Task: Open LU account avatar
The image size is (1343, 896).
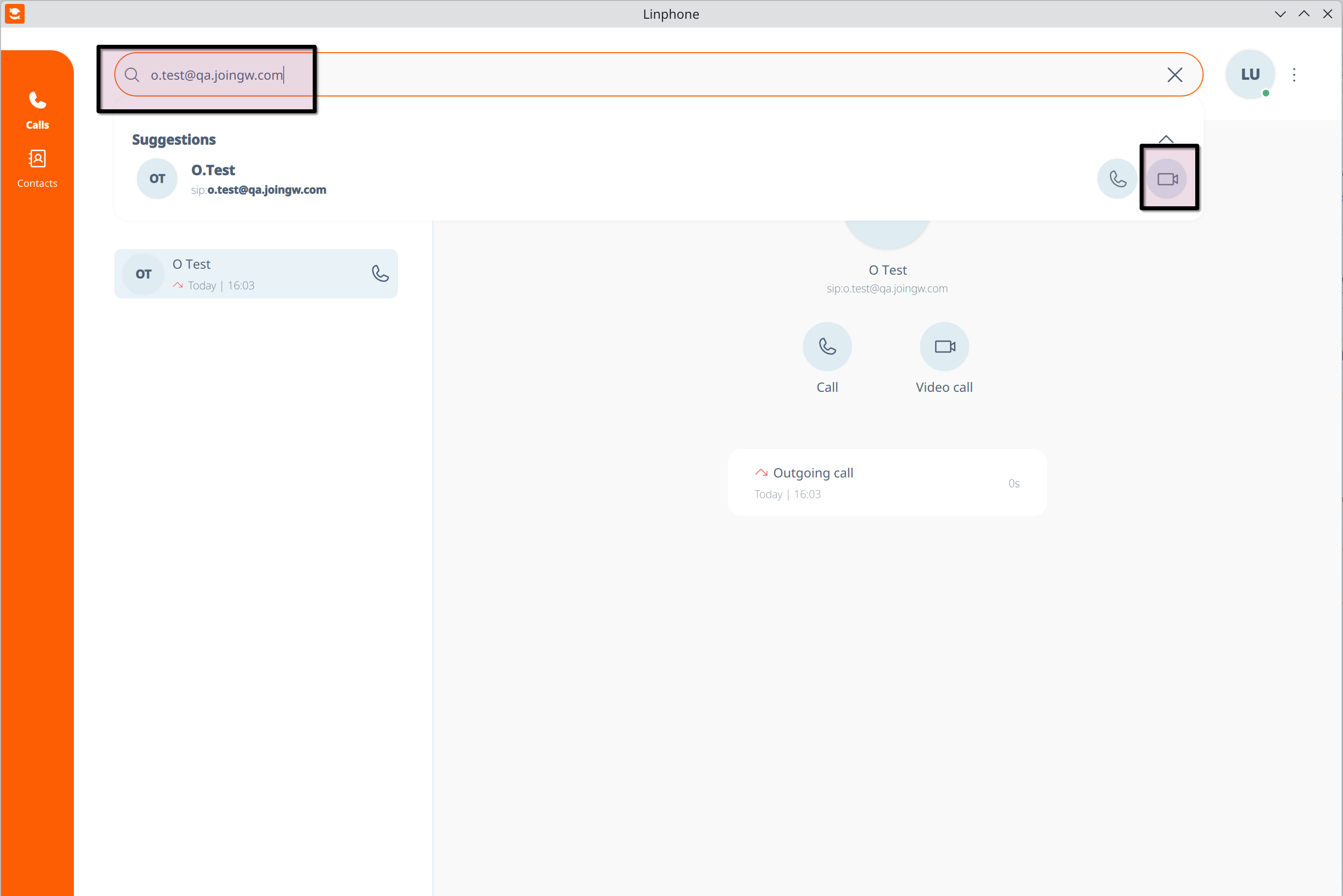Action: pyautogui.click(x=1250, y=75)
